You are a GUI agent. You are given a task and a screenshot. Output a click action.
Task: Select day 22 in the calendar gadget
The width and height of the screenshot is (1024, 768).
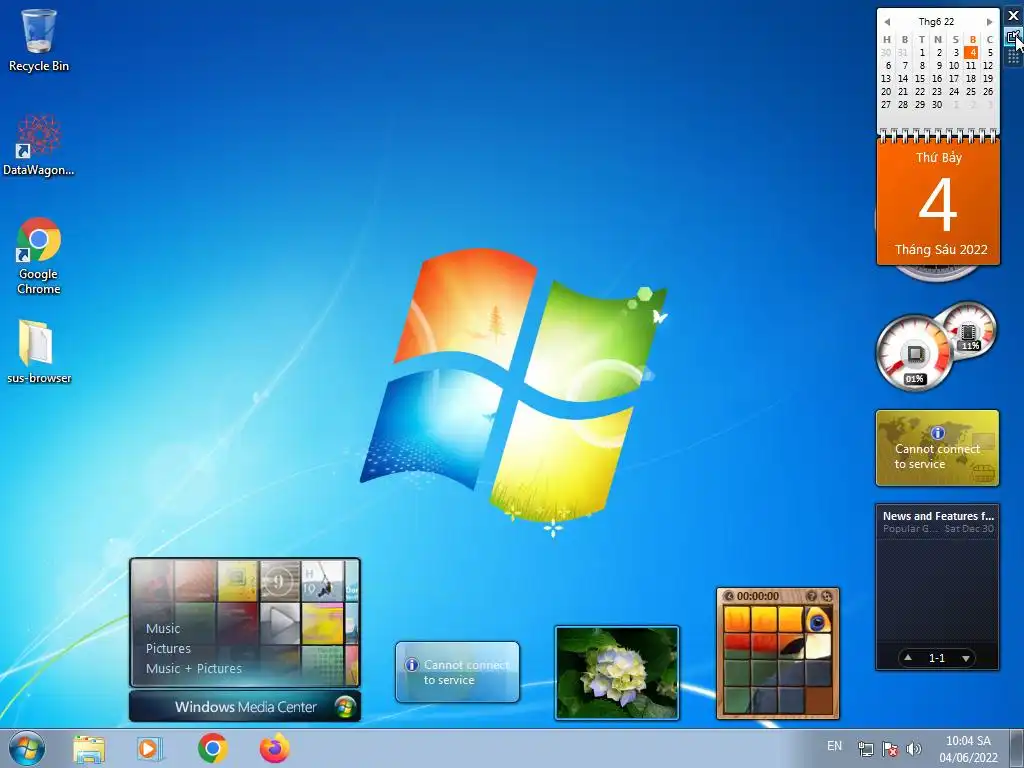[920, 91]
